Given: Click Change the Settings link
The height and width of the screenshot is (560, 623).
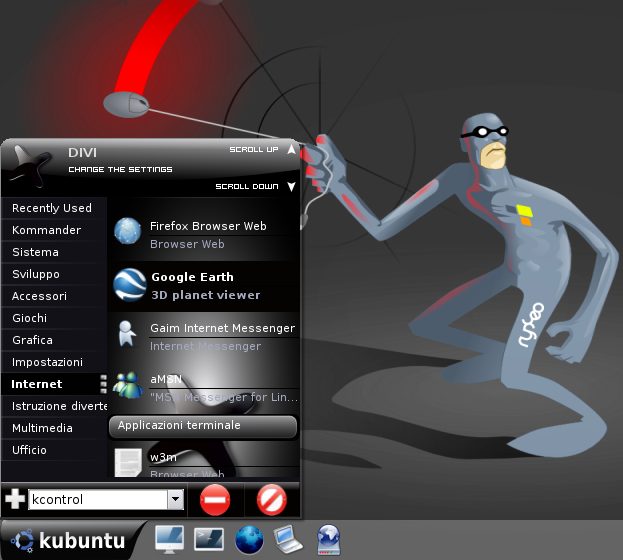Looking at the screenshot, I should pyautogui.click(x=120, y=170).
